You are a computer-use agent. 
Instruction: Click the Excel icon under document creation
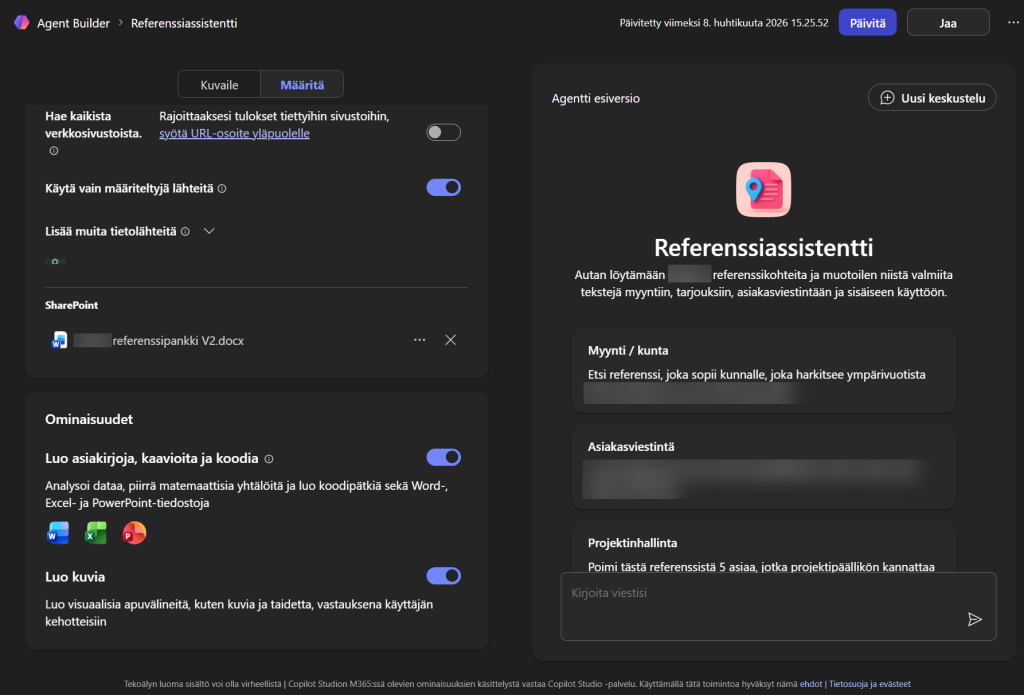(96, 533)
